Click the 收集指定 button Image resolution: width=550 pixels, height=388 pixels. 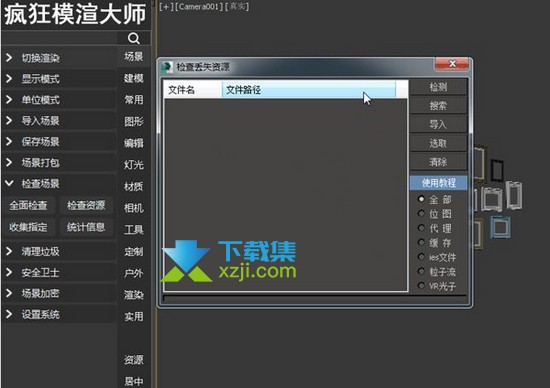[x=28, y=227]
